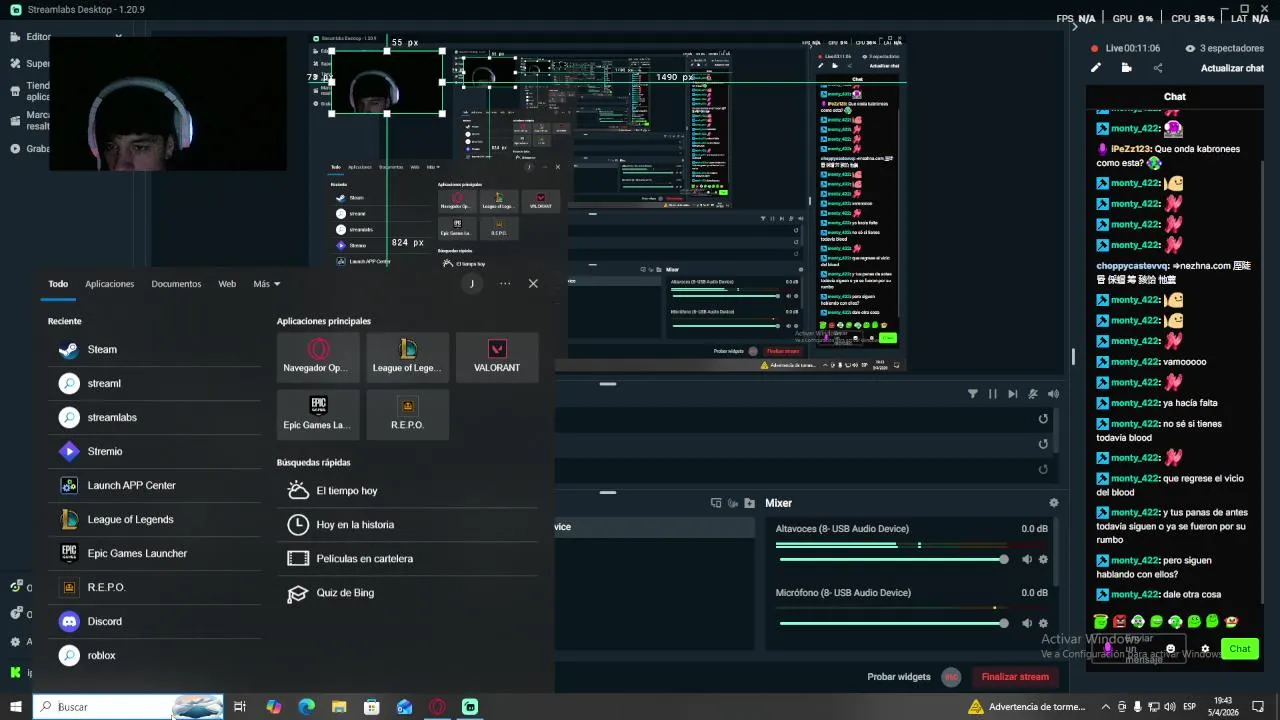Open the Advertencia de tormenta weather alert
1280x720 pixels.
pyautogui.click(x=1026, y=707)
